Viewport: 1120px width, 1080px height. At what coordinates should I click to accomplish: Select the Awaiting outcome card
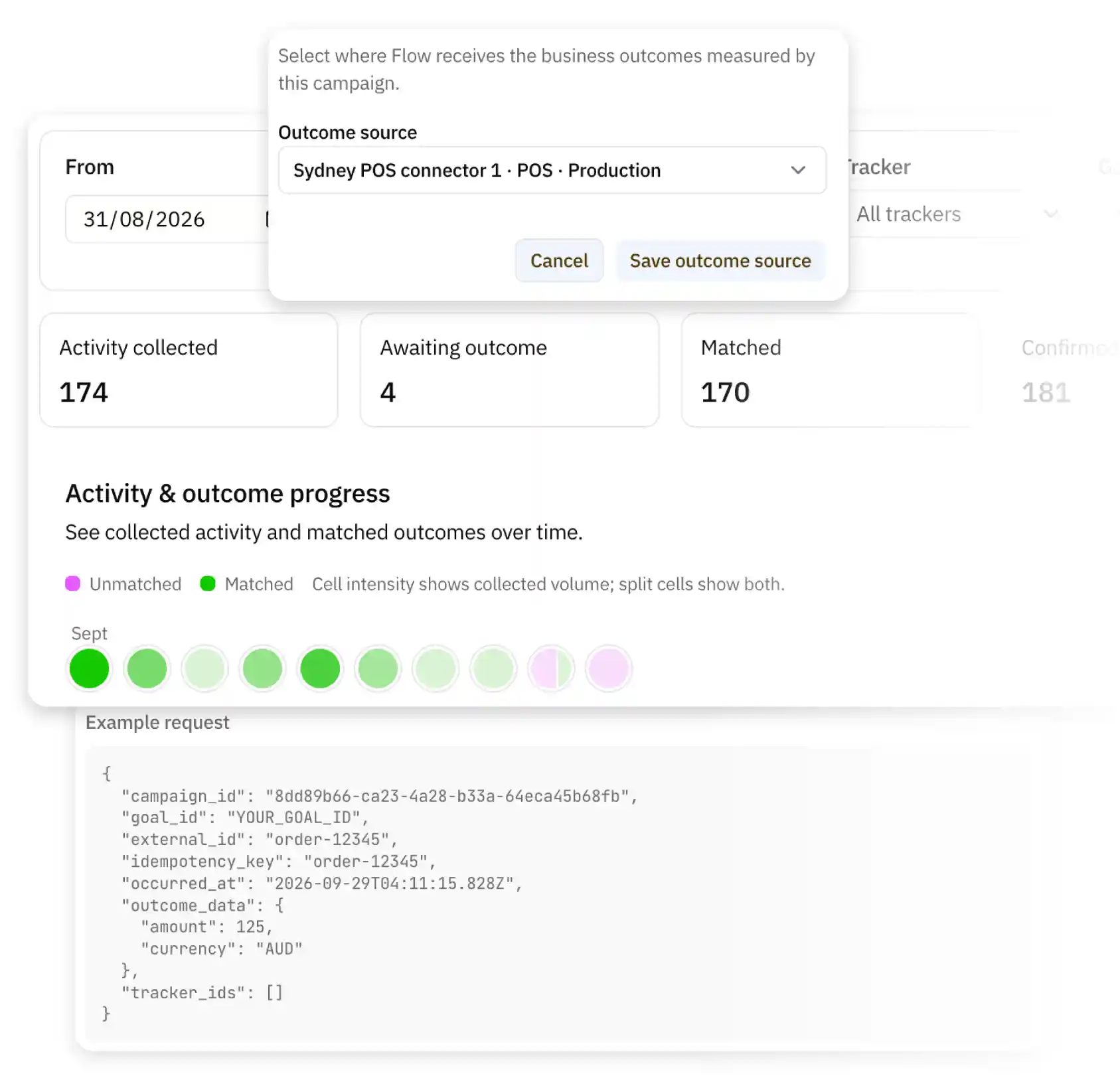(x=509, y=370)
